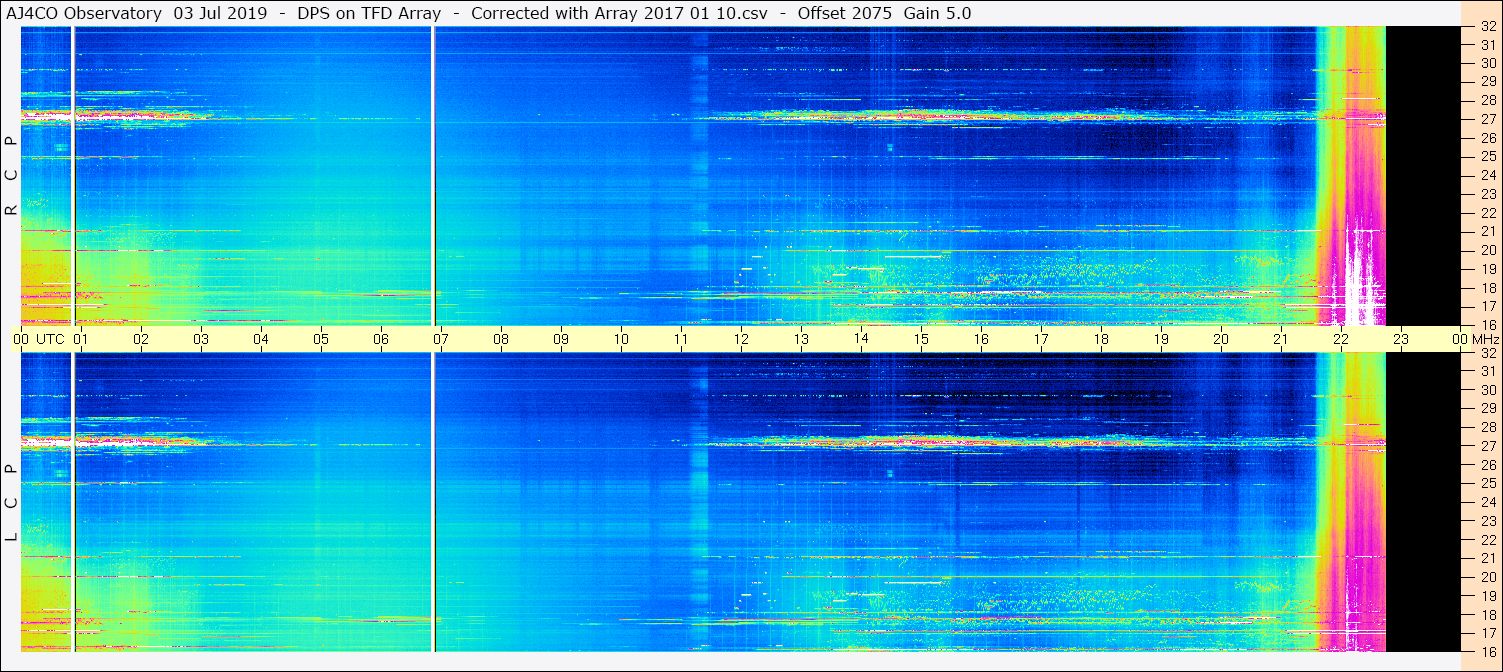Image resolution: width=1503 pixels, height=672 pixels.
Task: Click the 16 MHz label on the lower frequency scale
Action: (x=1487, y=651)
